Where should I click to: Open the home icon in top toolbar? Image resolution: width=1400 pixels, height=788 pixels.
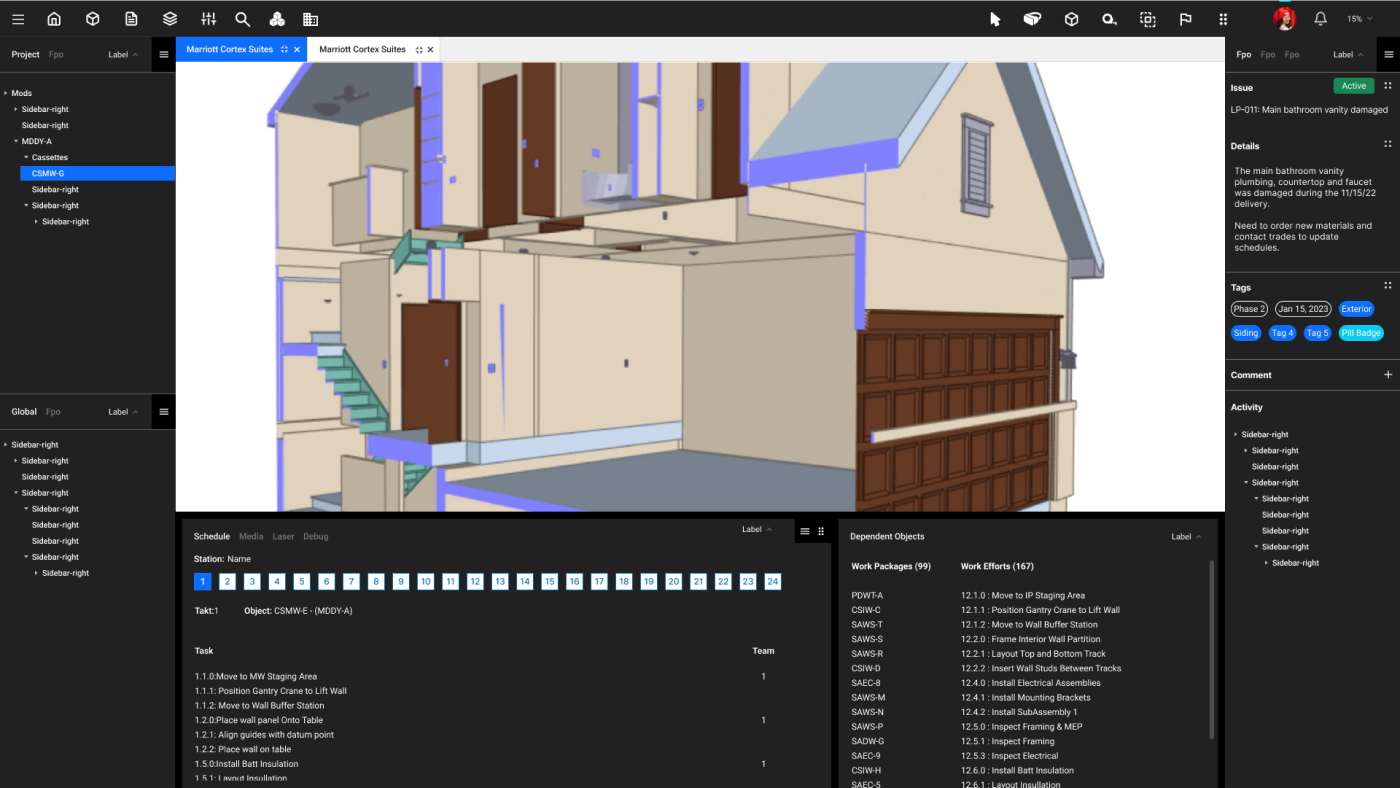coord(54,19)
